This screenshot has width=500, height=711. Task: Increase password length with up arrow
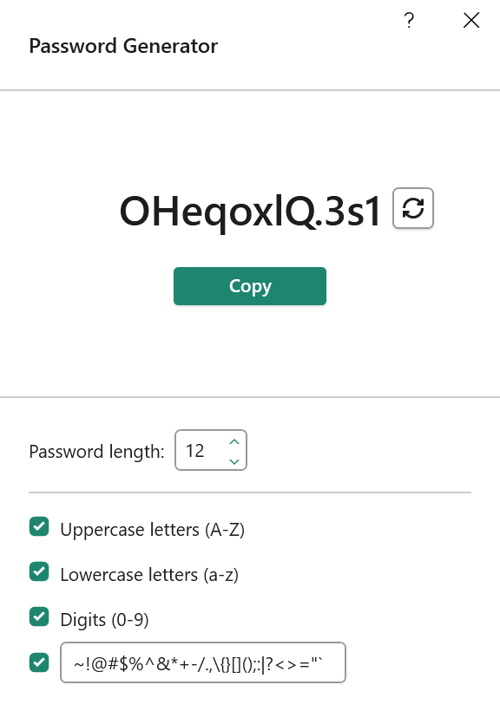234,442
